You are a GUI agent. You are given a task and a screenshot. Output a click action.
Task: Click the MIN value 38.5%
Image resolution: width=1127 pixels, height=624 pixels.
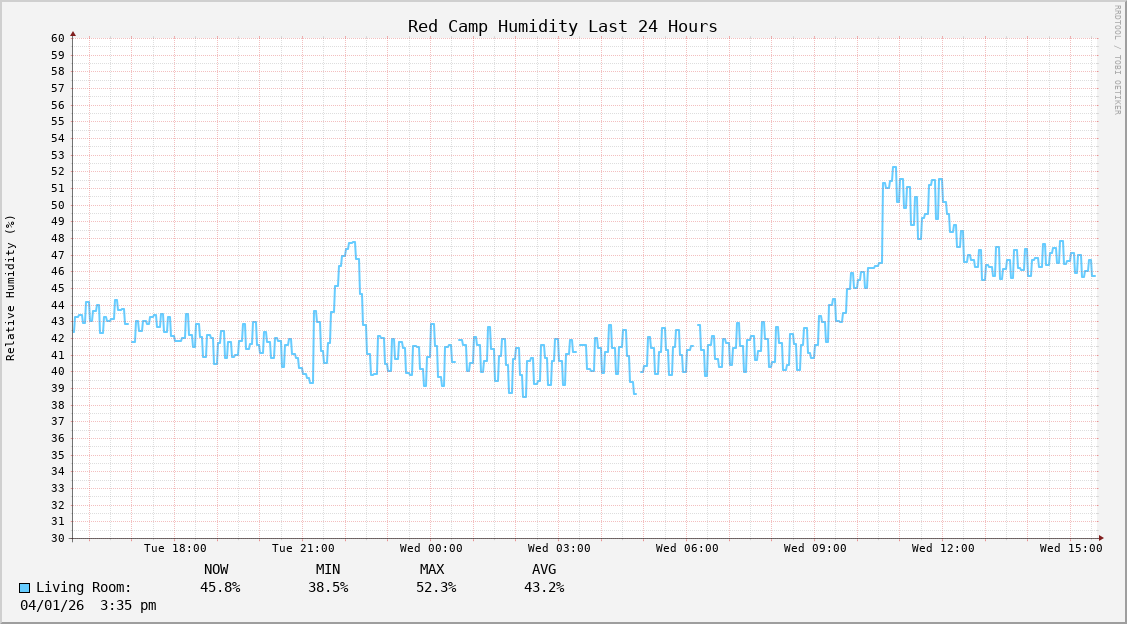click(328, 588)
